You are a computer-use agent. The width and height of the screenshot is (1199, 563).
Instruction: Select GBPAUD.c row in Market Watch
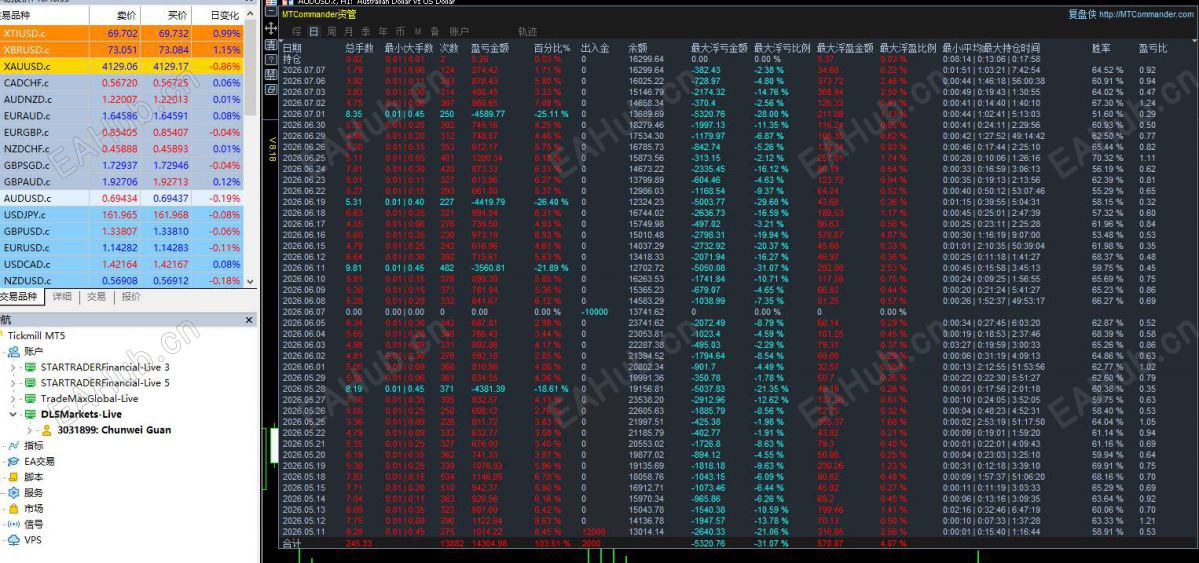(122, 182)
